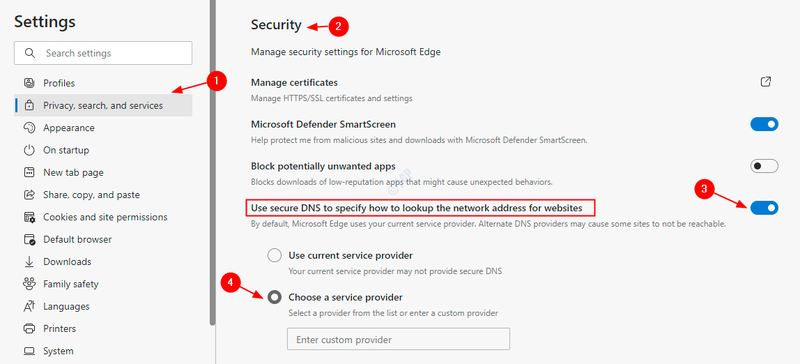800x364 pixels.
Task: Click the Share, copy, and paste icon
Action: 30,195
